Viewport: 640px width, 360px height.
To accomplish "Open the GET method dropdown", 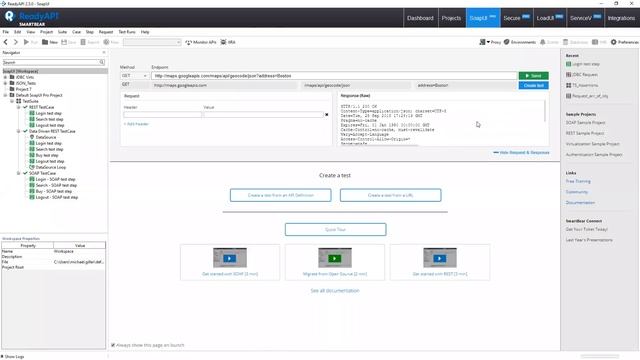I will pos(134,76).
